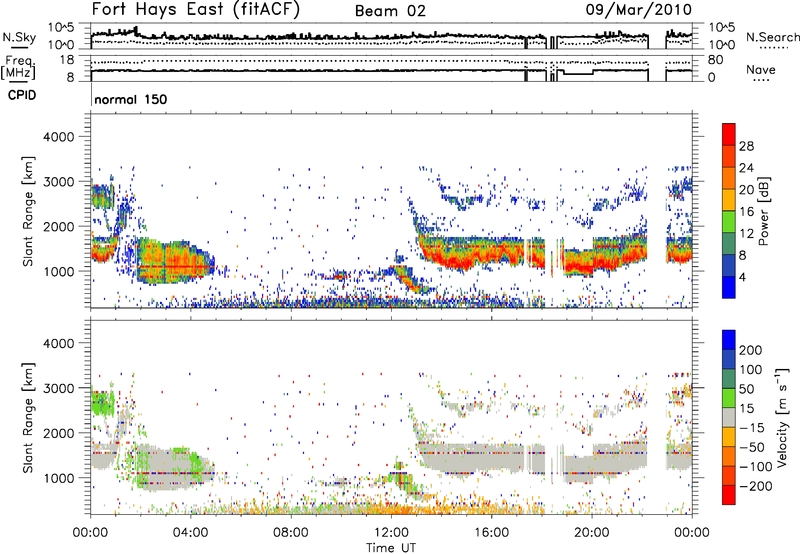
Task: Select the "Beam 02" header label
Action: pyautogui.click(x=390, y=11)
